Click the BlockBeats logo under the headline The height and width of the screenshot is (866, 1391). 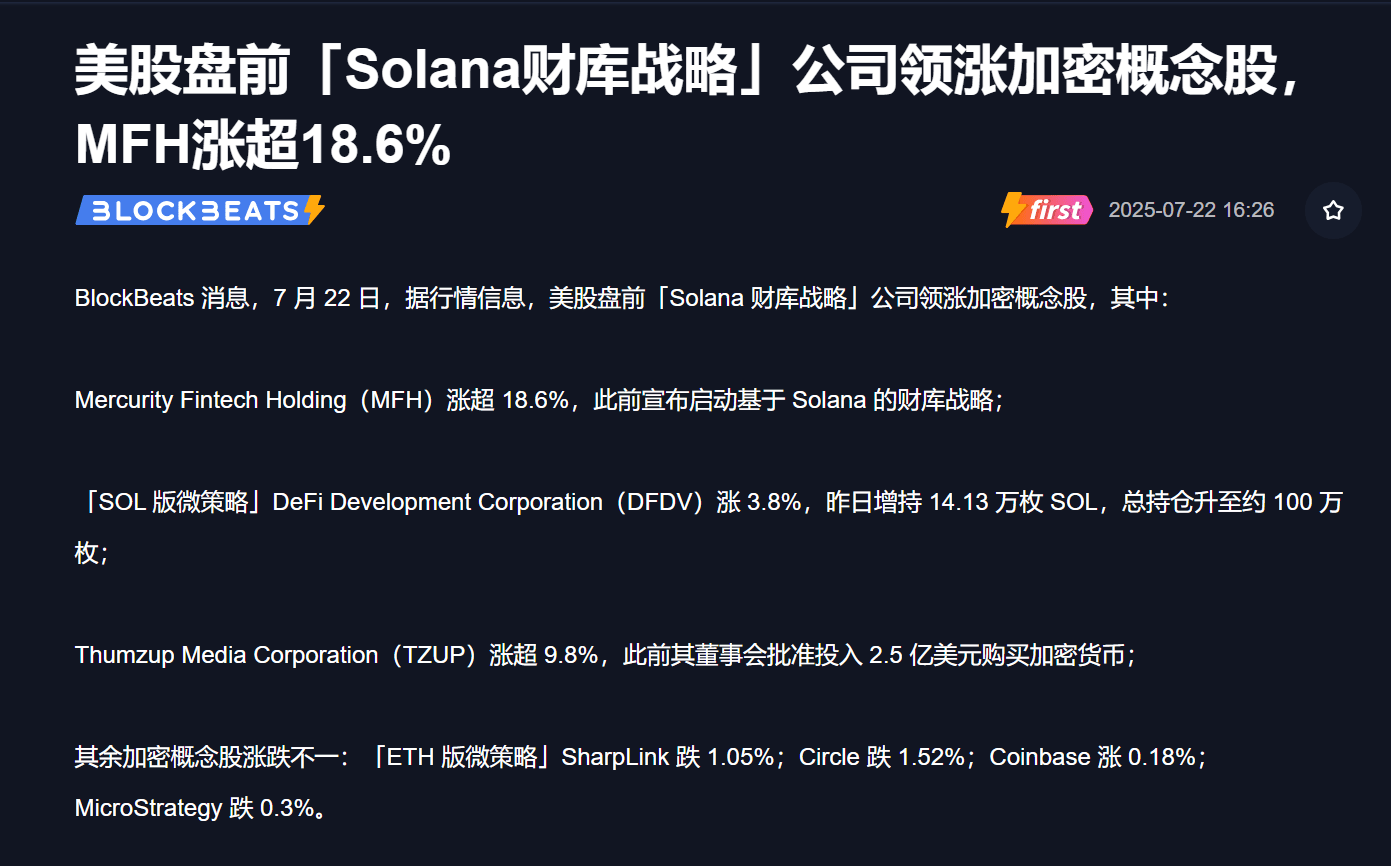click(x=200, y=210)
